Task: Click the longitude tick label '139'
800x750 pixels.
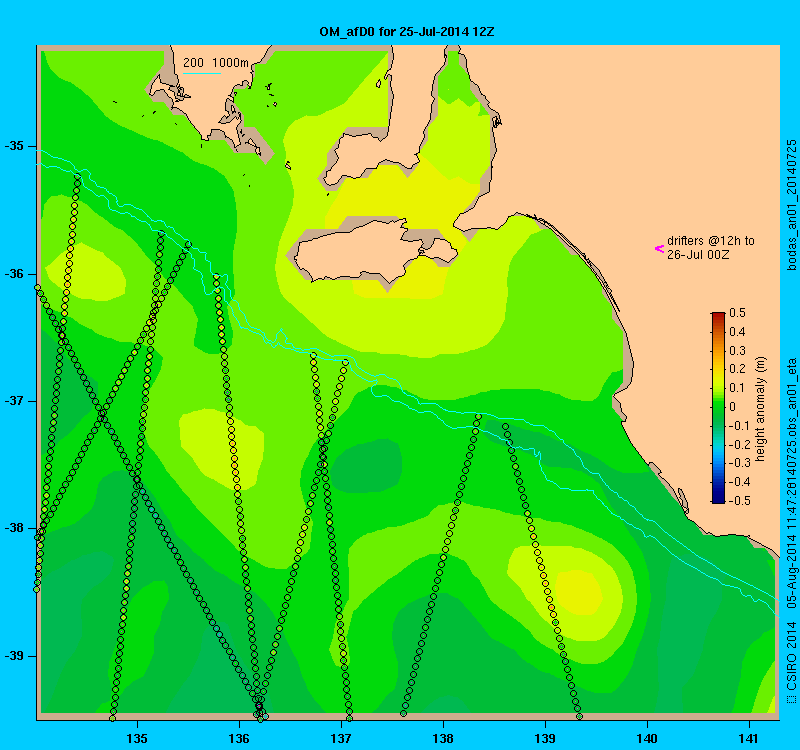Action: [545, 738]
